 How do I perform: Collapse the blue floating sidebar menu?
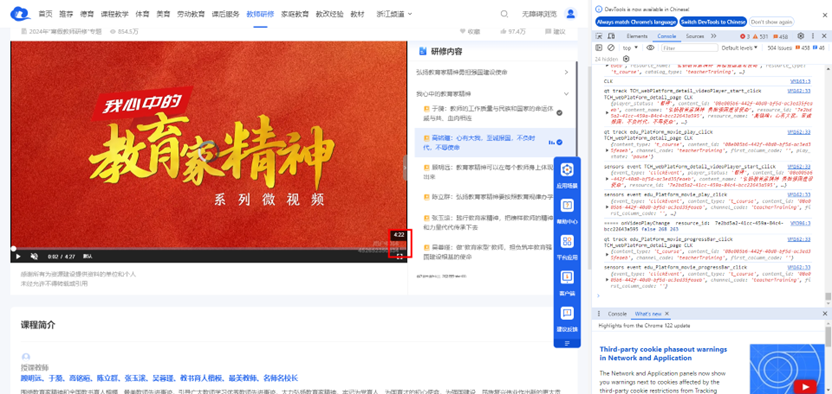point(567,343)
